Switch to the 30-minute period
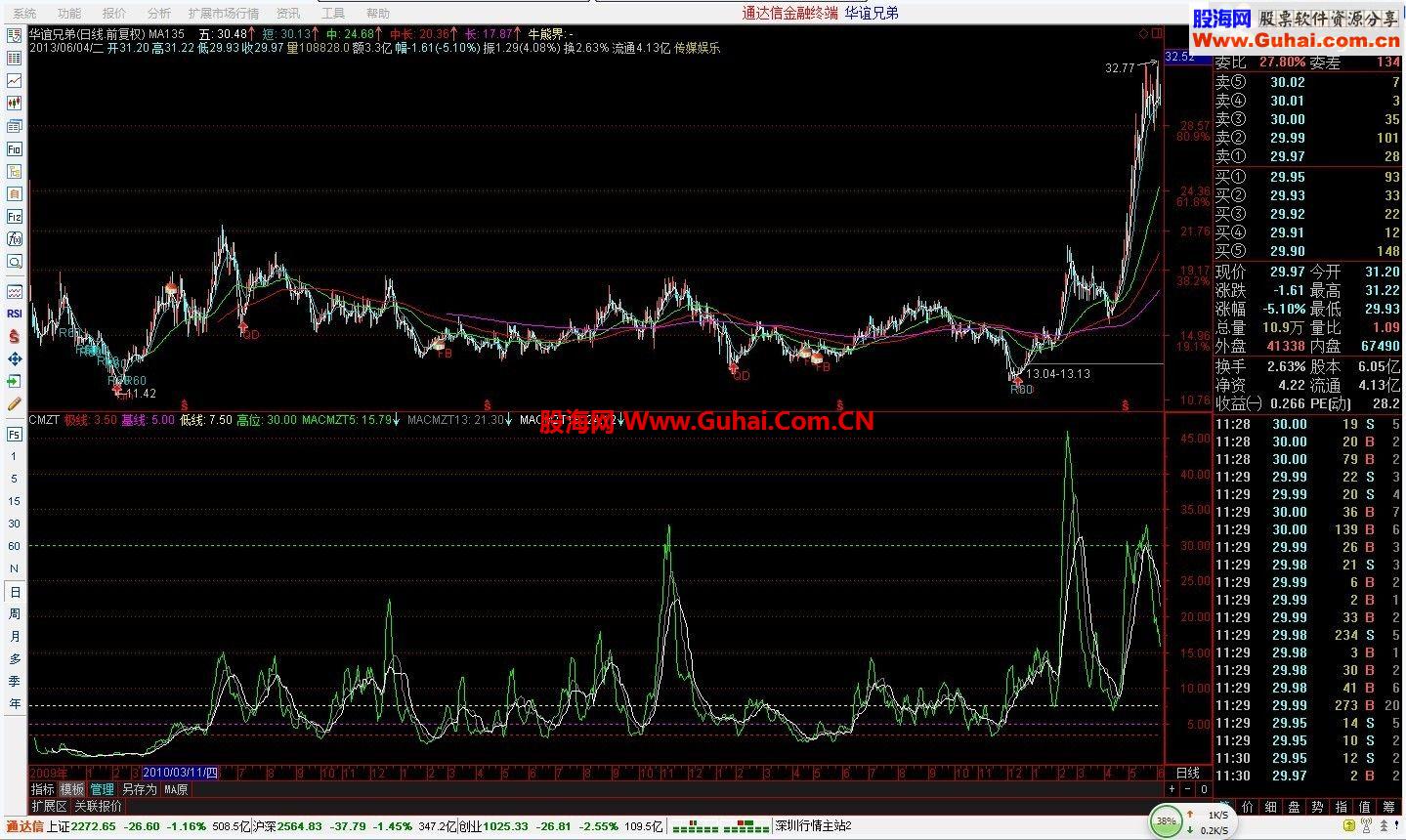The height and width of the screenshot is (840, 1406). pos(15,524)
